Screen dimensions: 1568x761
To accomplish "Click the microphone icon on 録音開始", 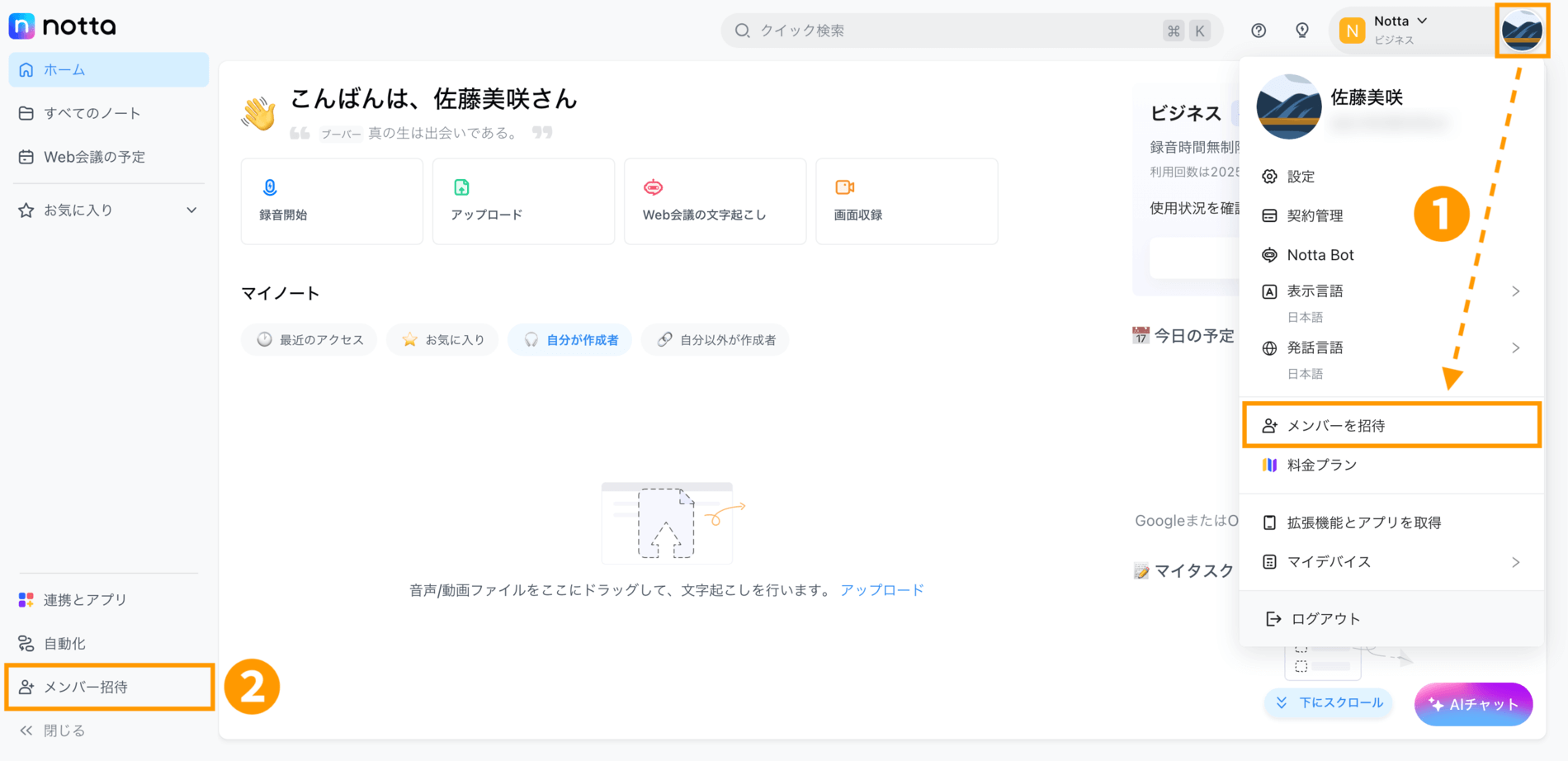I will click(270, 187).
